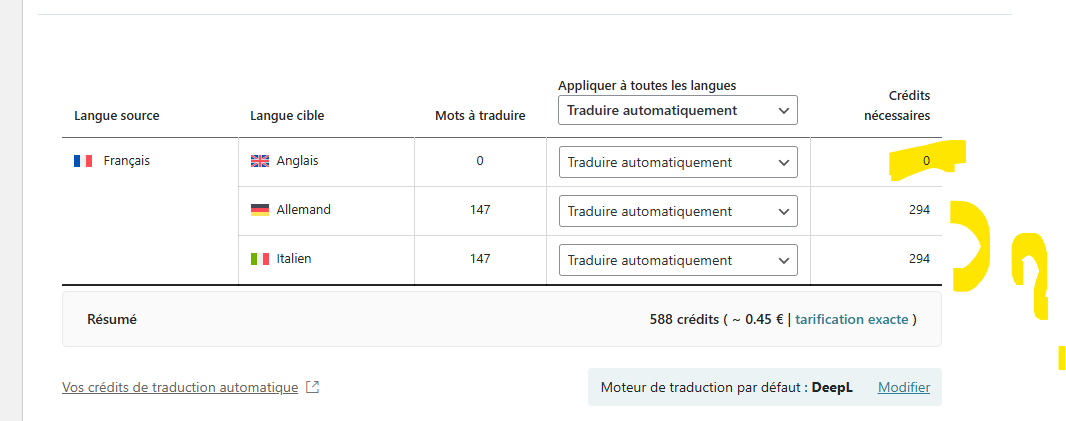Click the 'Mots à traduire' column header
Image resolution: width=1066 pixels, height=421 pixels.
(x=480, y=116)
